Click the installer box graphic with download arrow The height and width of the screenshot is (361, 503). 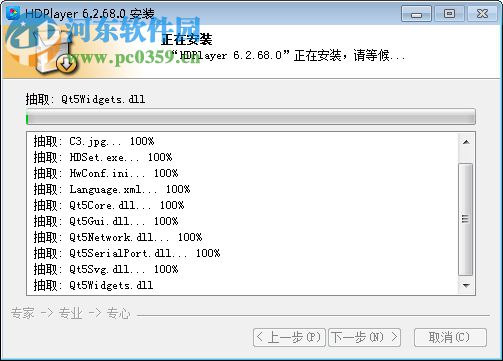coord(55,52)
